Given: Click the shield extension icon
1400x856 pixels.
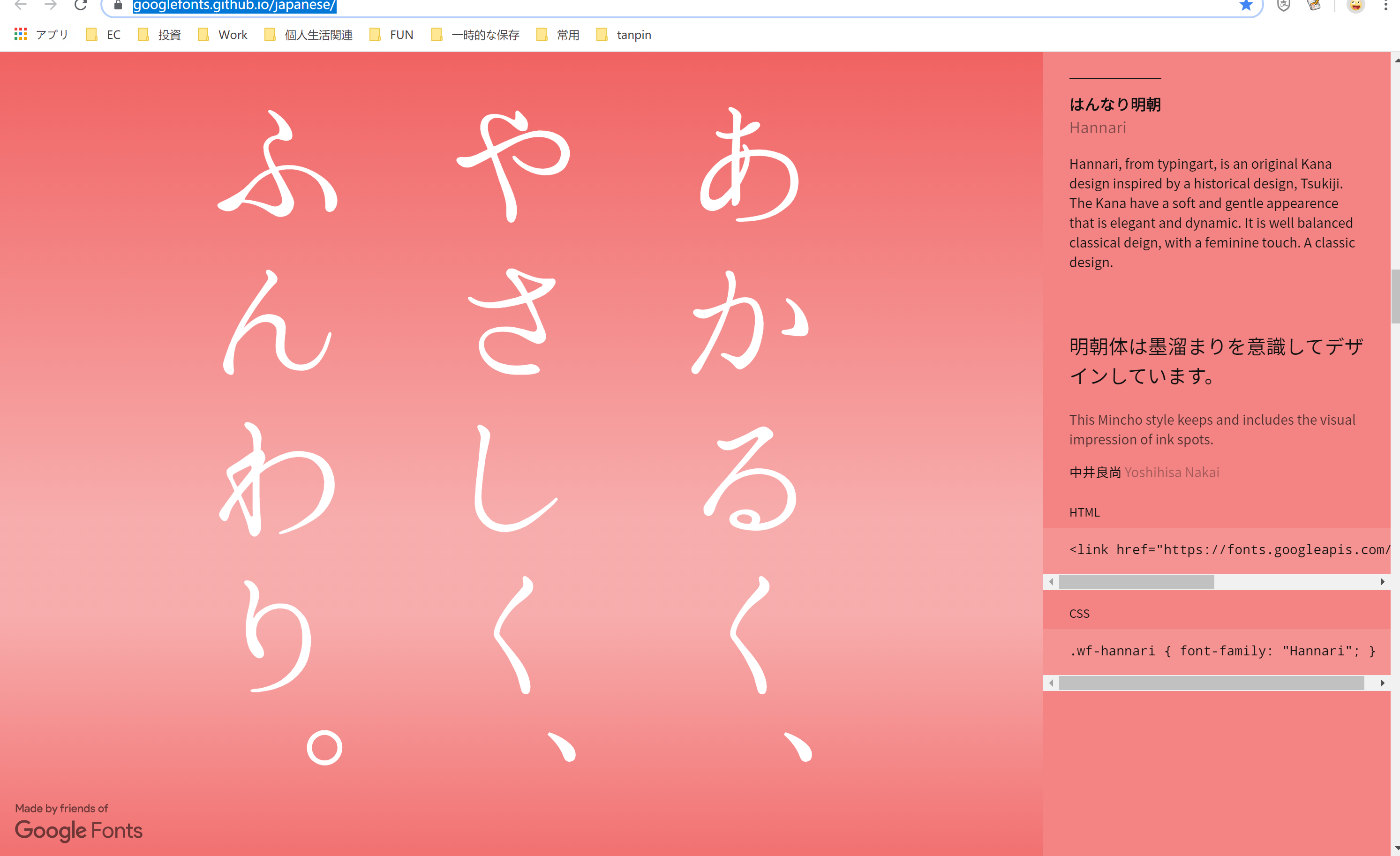Looking at the screenshot, I should [1284, 6].
